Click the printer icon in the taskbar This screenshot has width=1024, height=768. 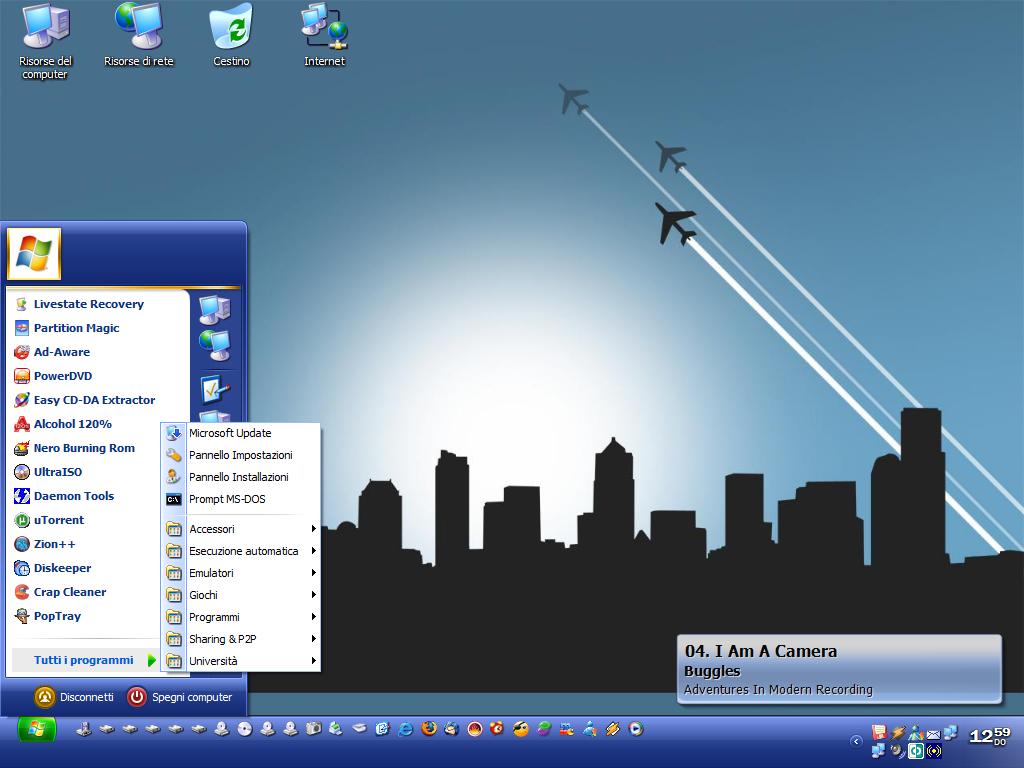pos(336,728)
